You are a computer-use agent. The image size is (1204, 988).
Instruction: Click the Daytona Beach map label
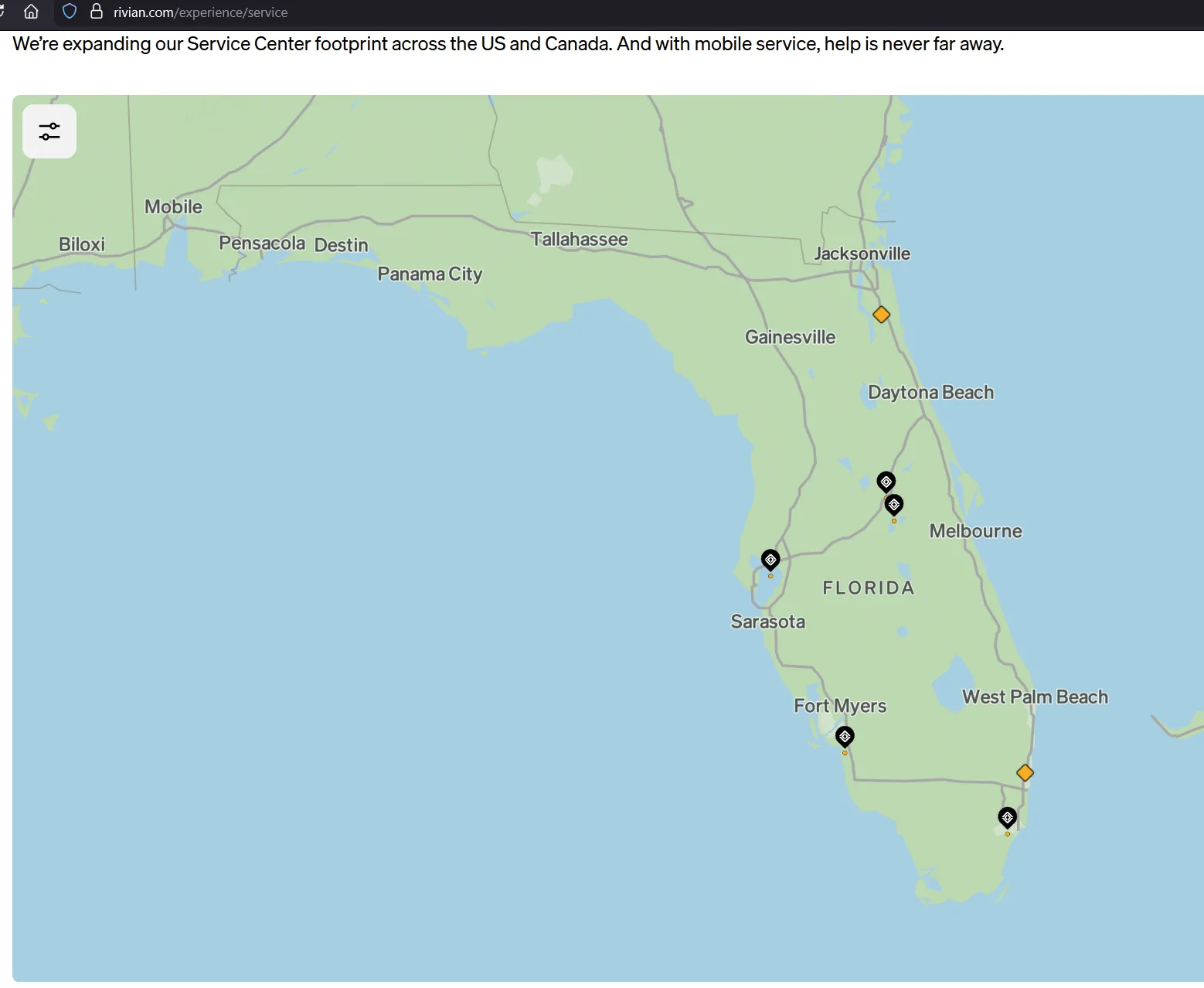[931, 393]
